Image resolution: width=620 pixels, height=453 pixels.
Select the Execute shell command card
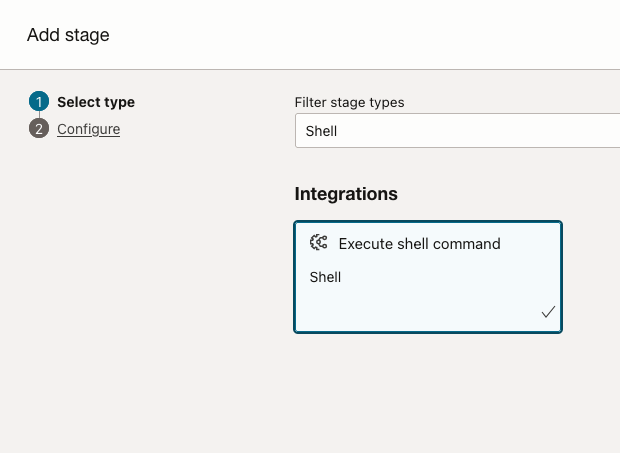point(427,276)
